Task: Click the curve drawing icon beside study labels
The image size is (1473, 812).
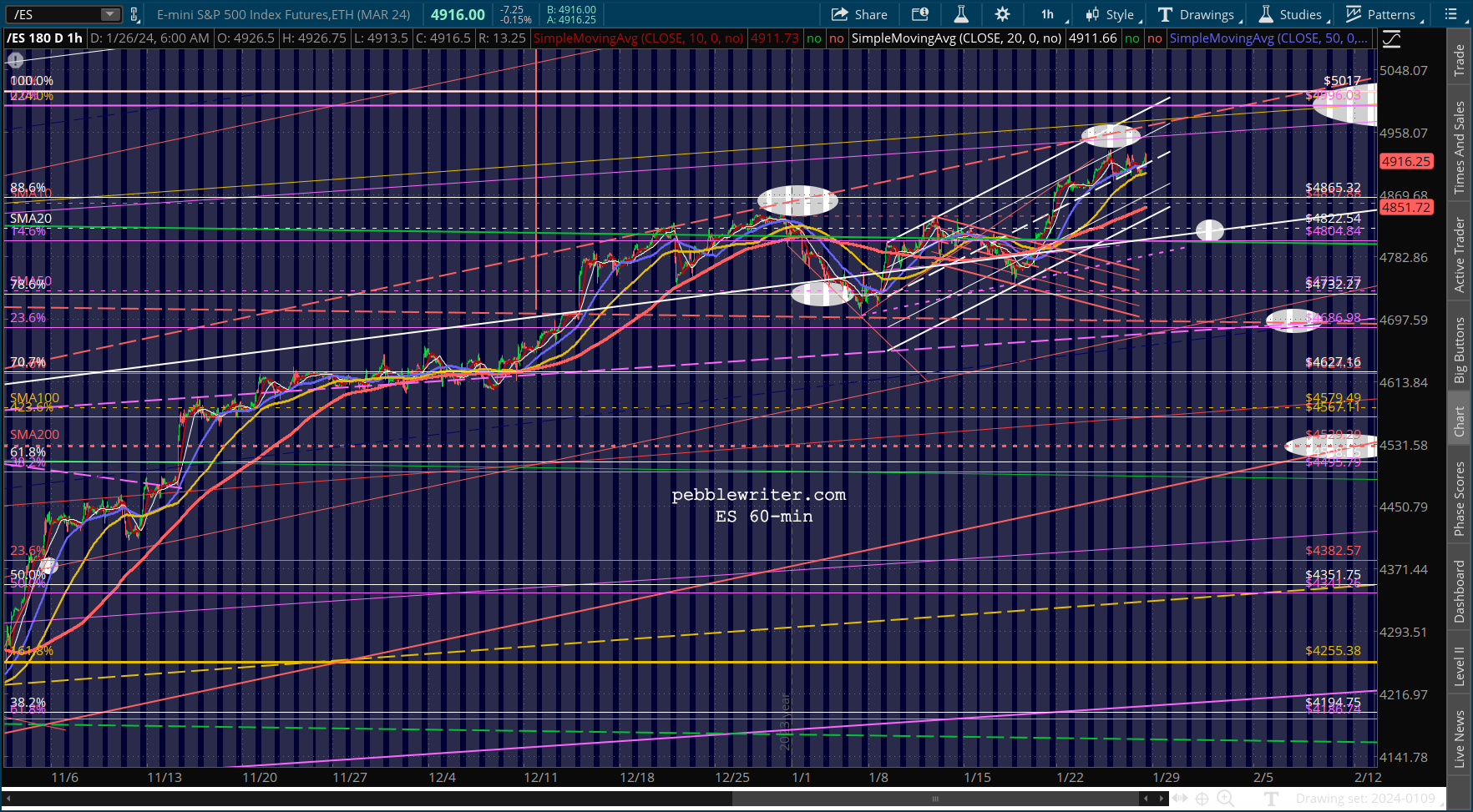Action: pyautogui.click(x=1392, y=38)
